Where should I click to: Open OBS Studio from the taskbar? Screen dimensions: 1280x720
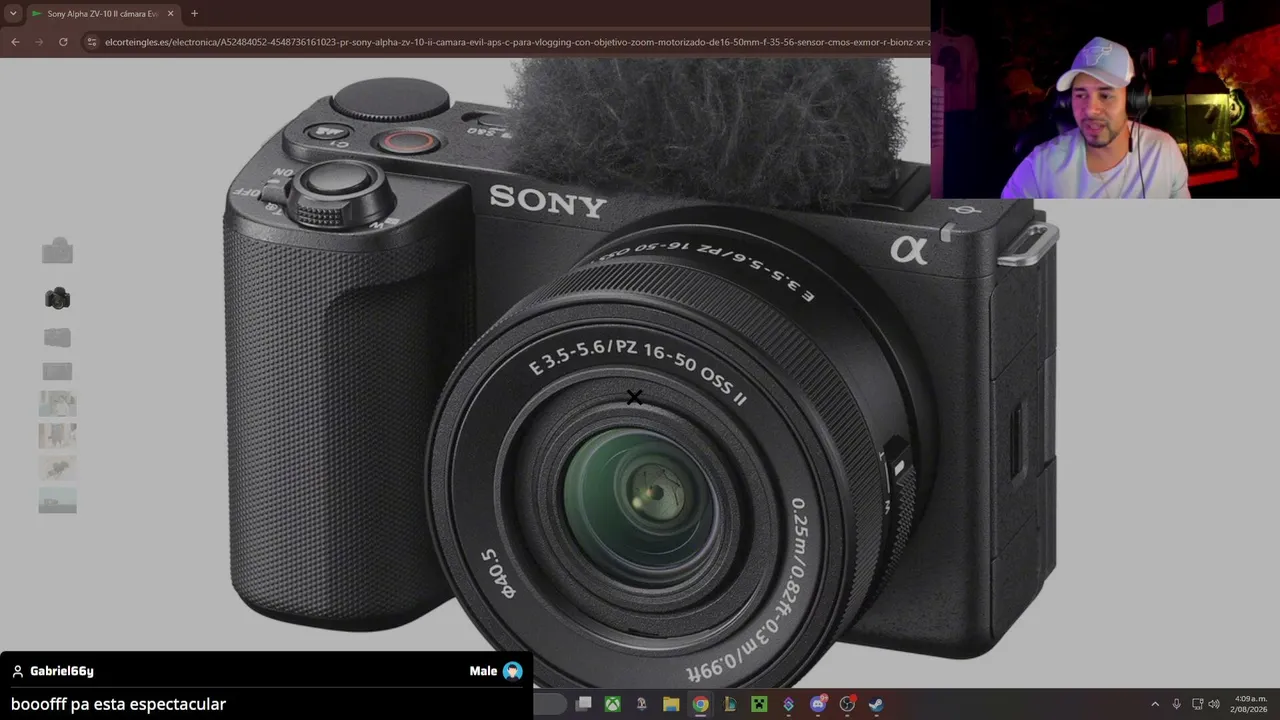click(x=847, y=704)
